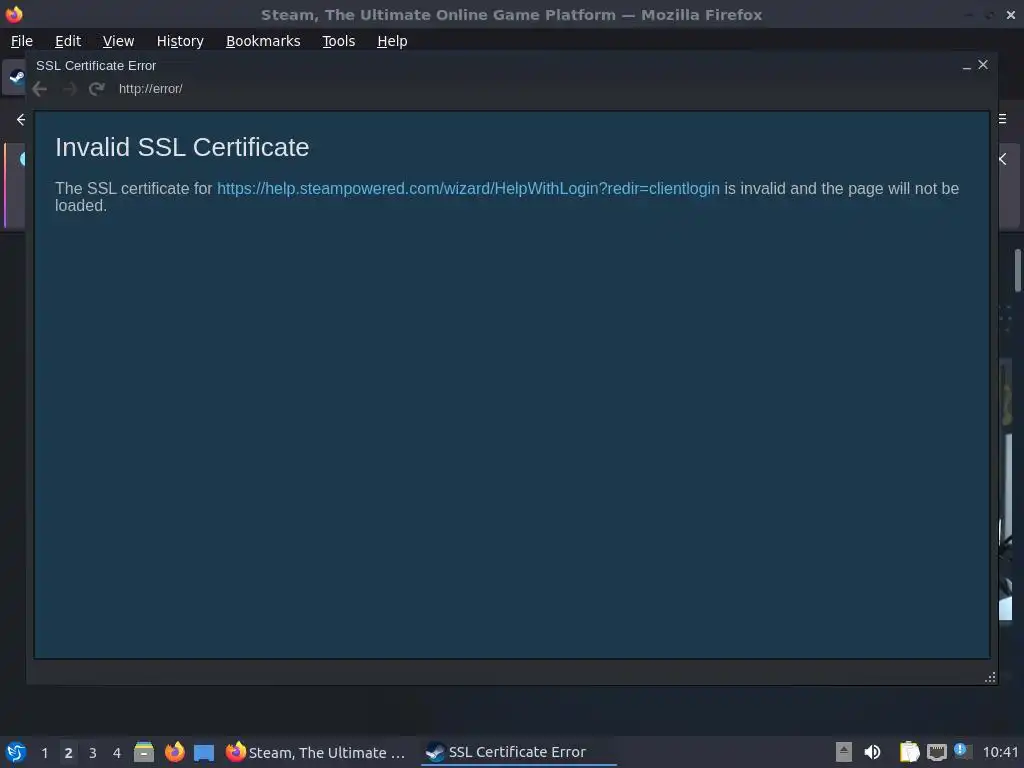Open Firefox hamburger application menu

click(1002, 119)
